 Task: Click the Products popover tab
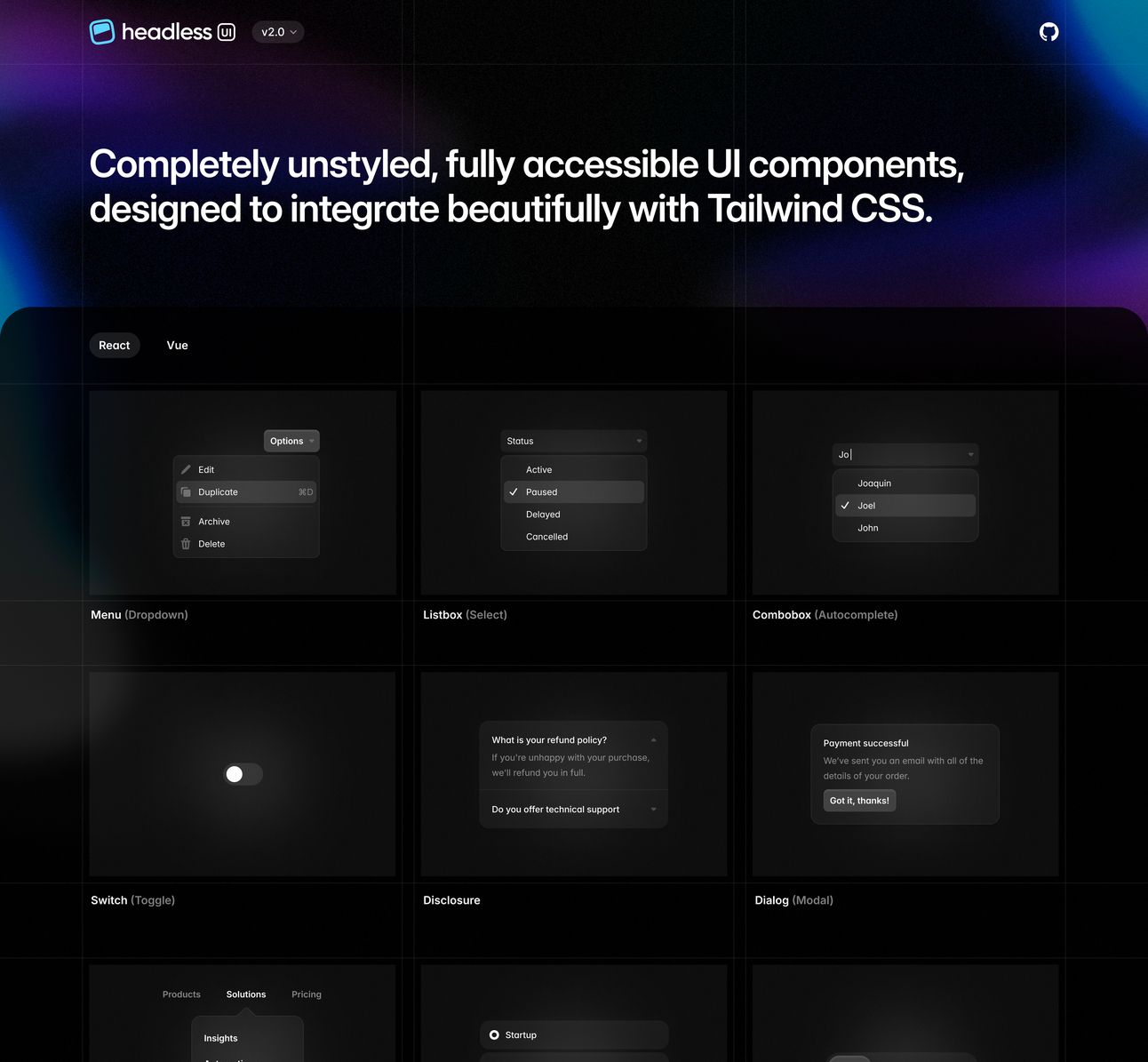click(x=181, y=994)
